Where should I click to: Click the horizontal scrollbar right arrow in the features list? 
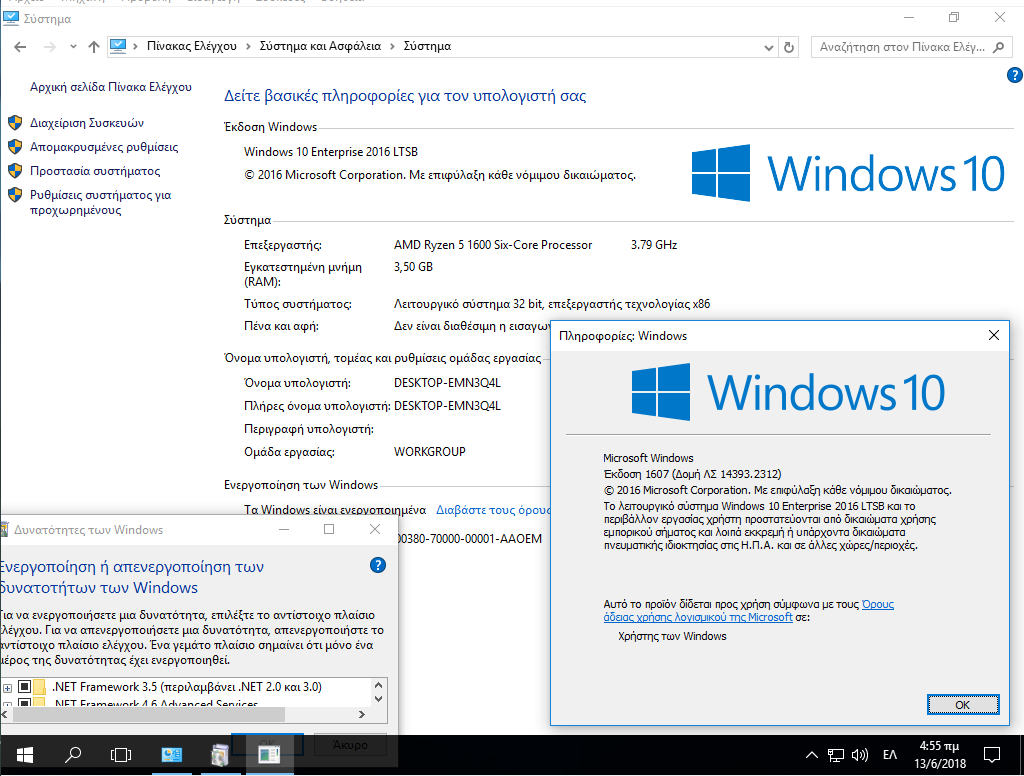[x=362, y=715]
